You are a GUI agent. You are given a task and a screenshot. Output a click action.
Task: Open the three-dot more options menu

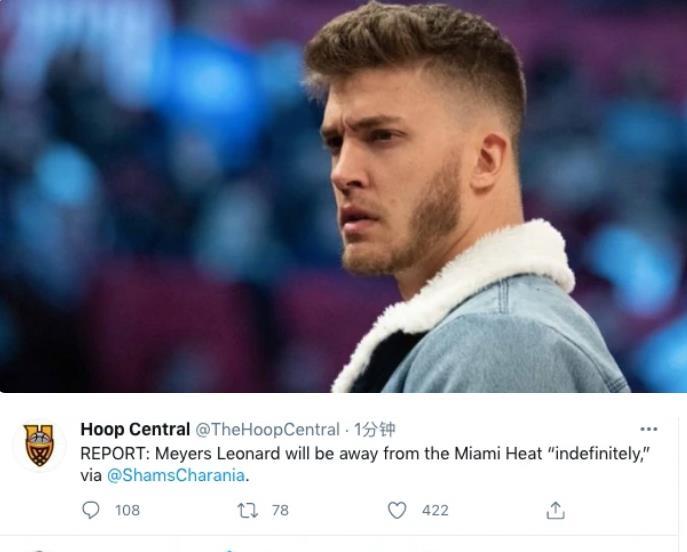point(648,429)
